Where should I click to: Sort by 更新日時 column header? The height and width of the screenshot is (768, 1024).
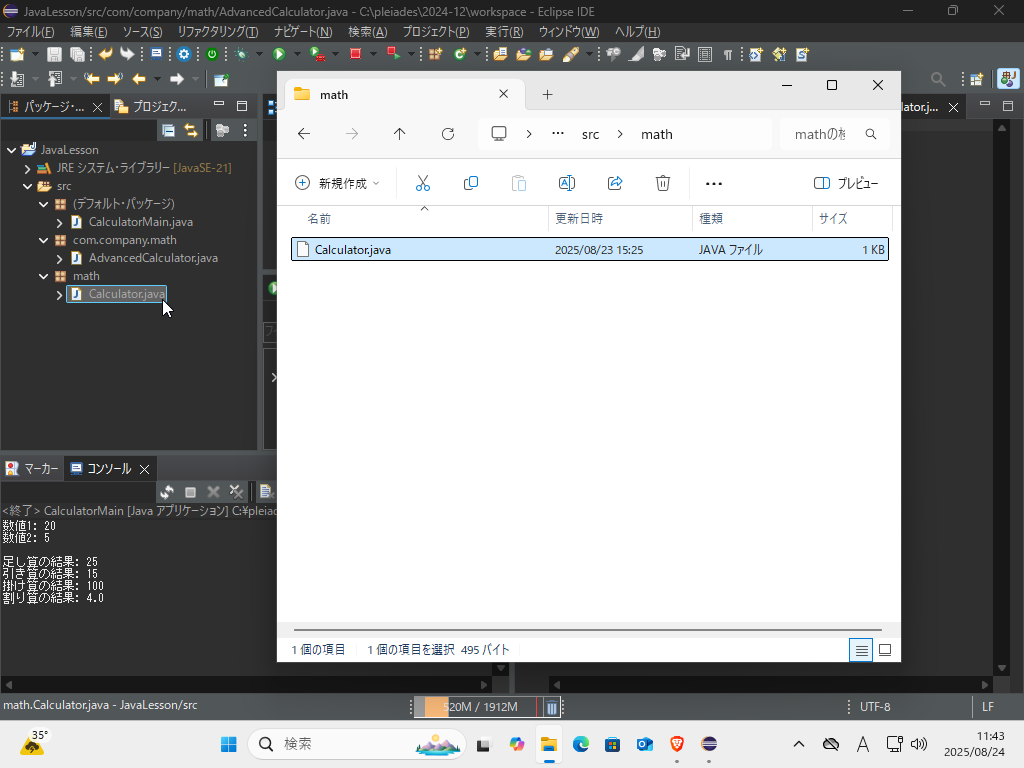[620, 219]
